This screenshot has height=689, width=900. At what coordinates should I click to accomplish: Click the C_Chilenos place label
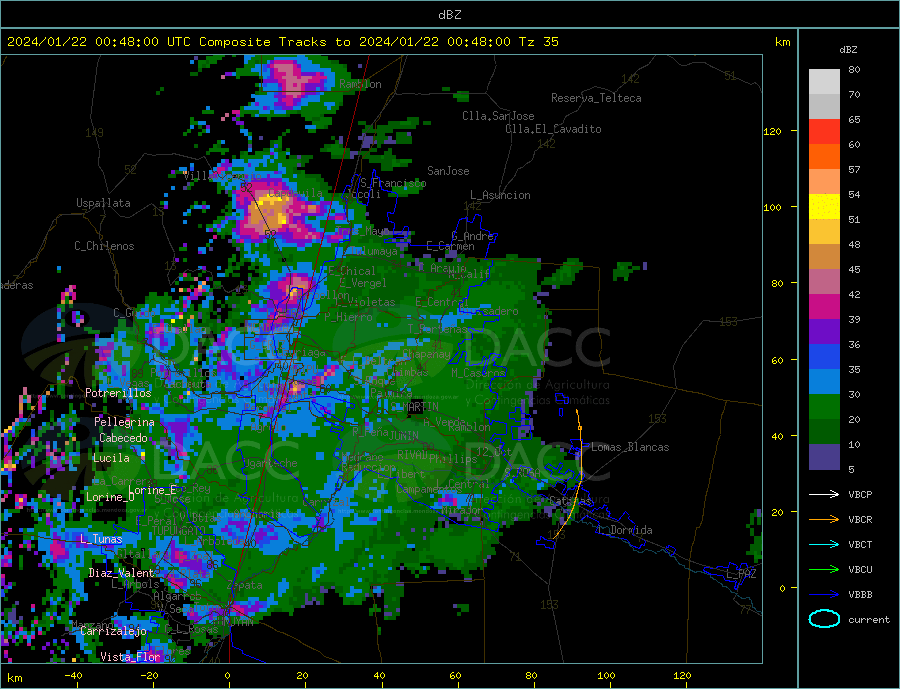coord(104,246)
